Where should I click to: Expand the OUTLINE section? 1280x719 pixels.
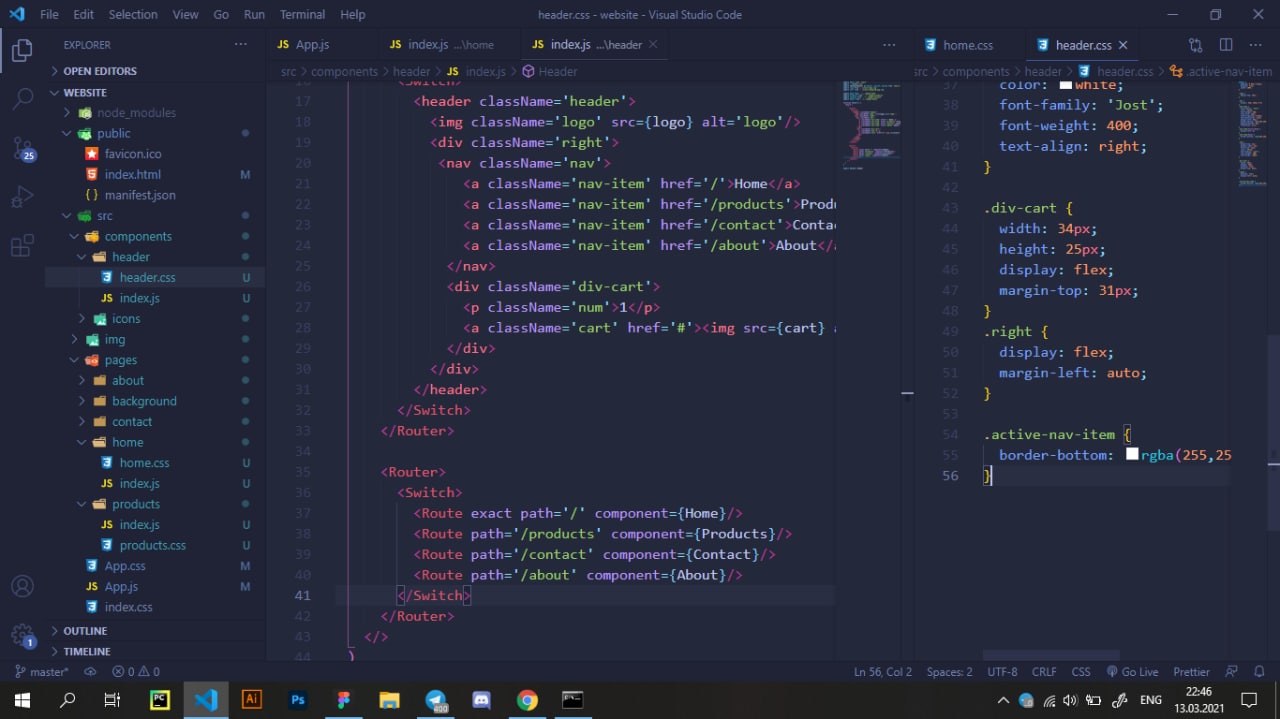tap(85, 631)
